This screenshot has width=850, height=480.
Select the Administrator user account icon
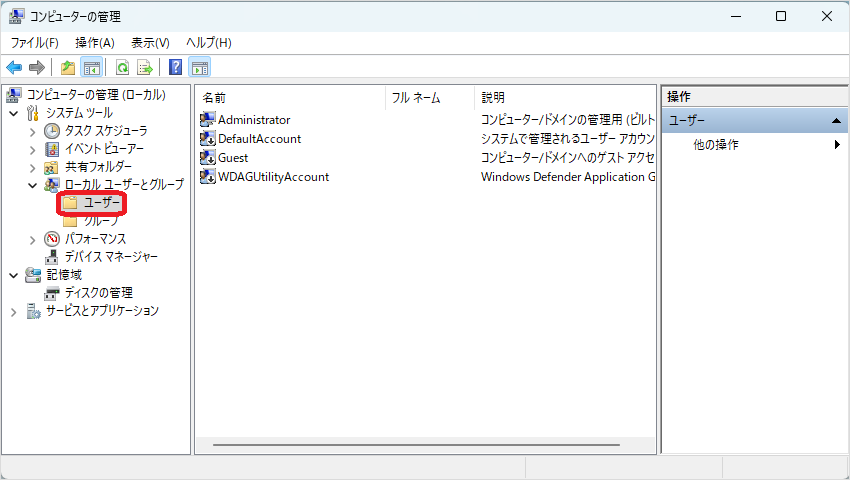[208, 120]
